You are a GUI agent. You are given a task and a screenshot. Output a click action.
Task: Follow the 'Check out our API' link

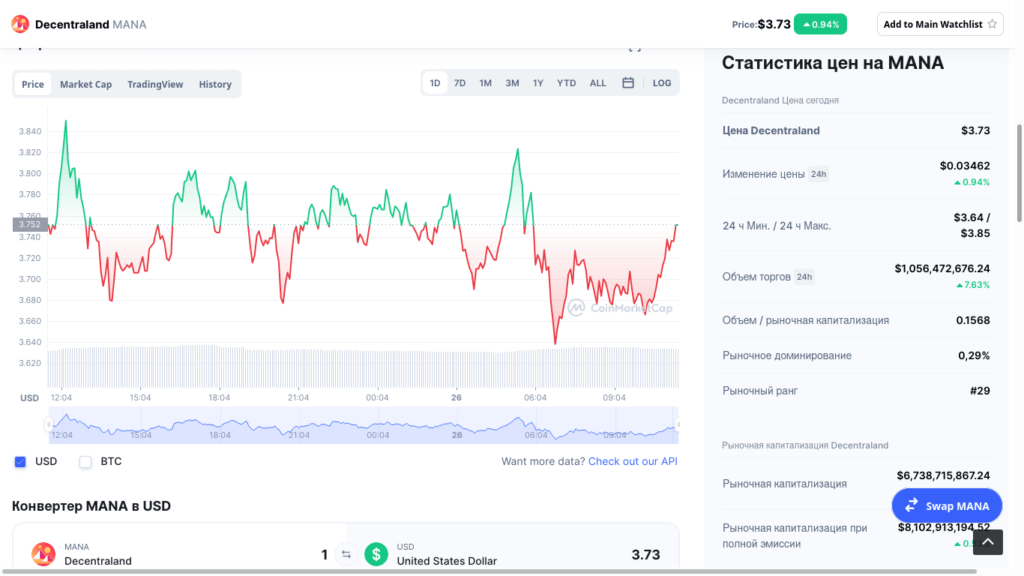point(632,461)
